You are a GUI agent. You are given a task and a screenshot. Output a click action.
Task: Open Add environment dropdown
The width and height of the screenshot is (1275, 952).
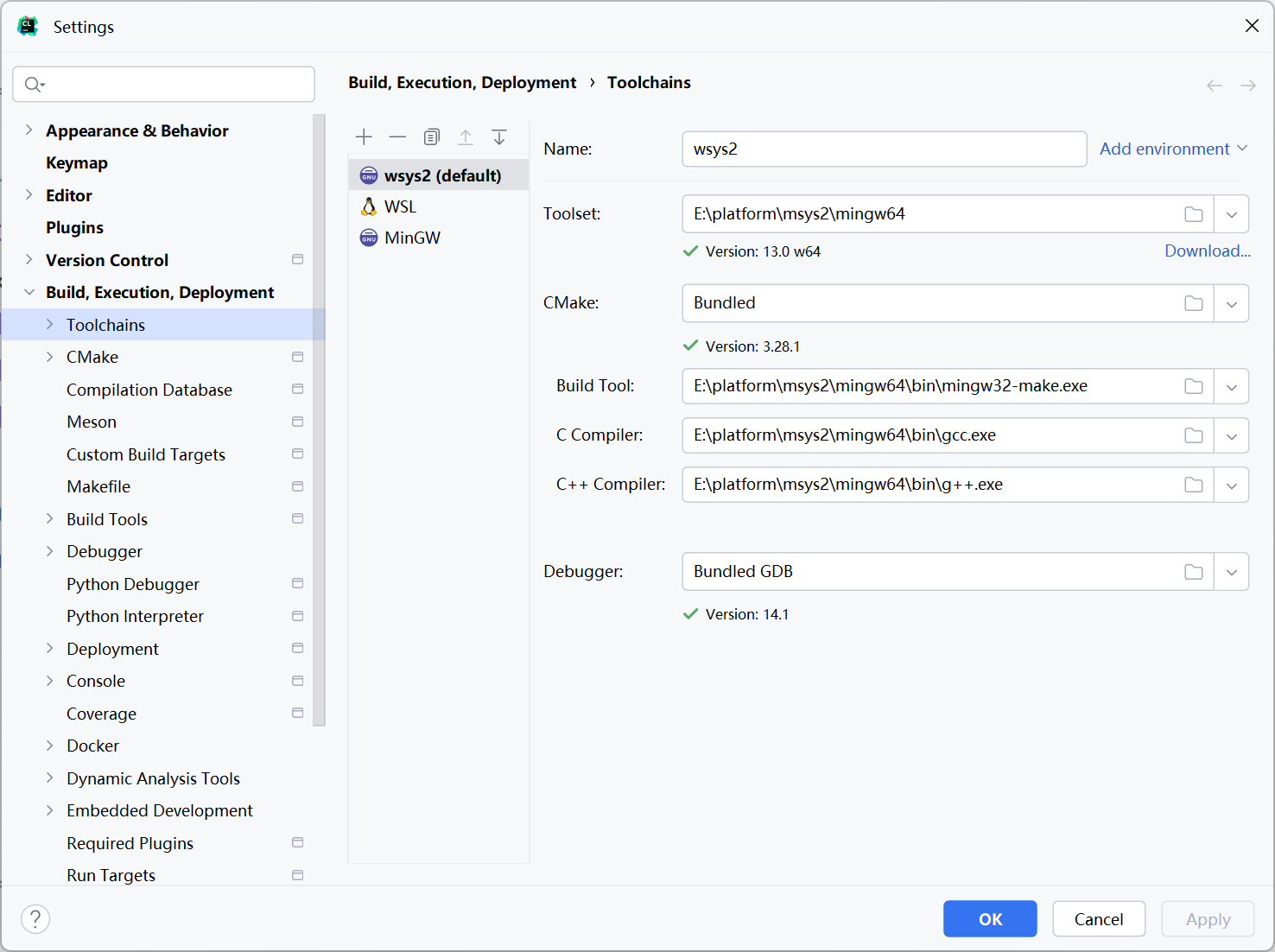click(1173, 149)
